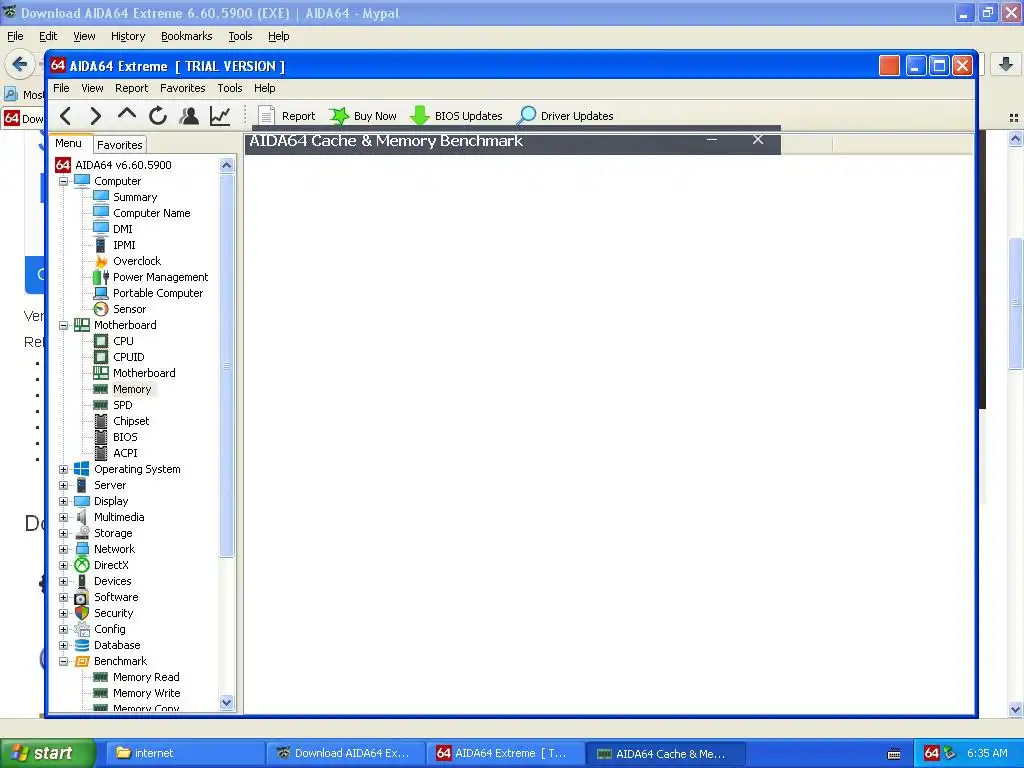The image size is (1024, 768).
Task: Click the Report toolbar button
Action: tap(287, 116)
